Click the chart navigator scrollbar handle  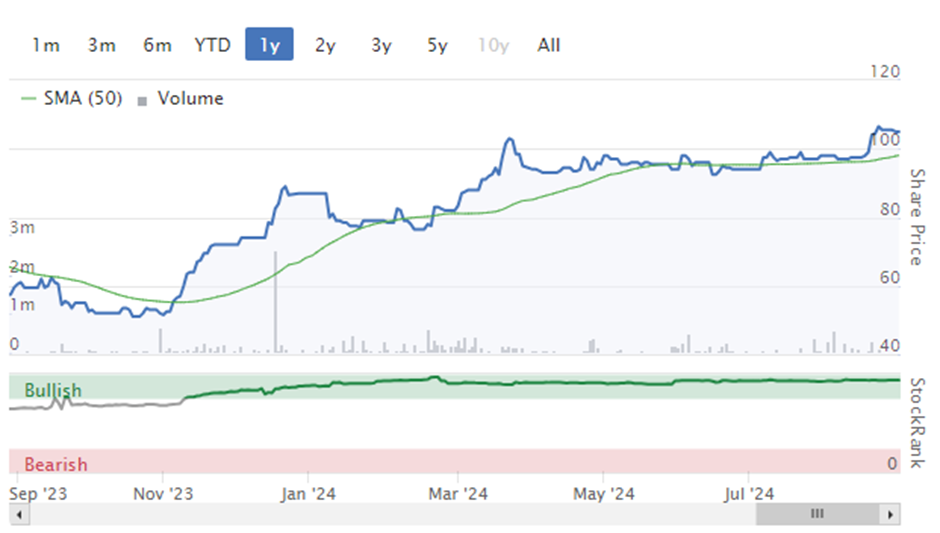[x=818, y=514]
